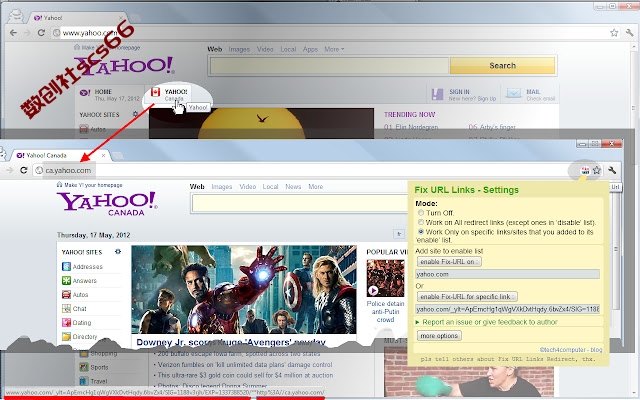Image resolution: width=640 pixels, height=400 pixels.
Task: Select Work Only on specific links/sites mode
Action: pos(421,231)
